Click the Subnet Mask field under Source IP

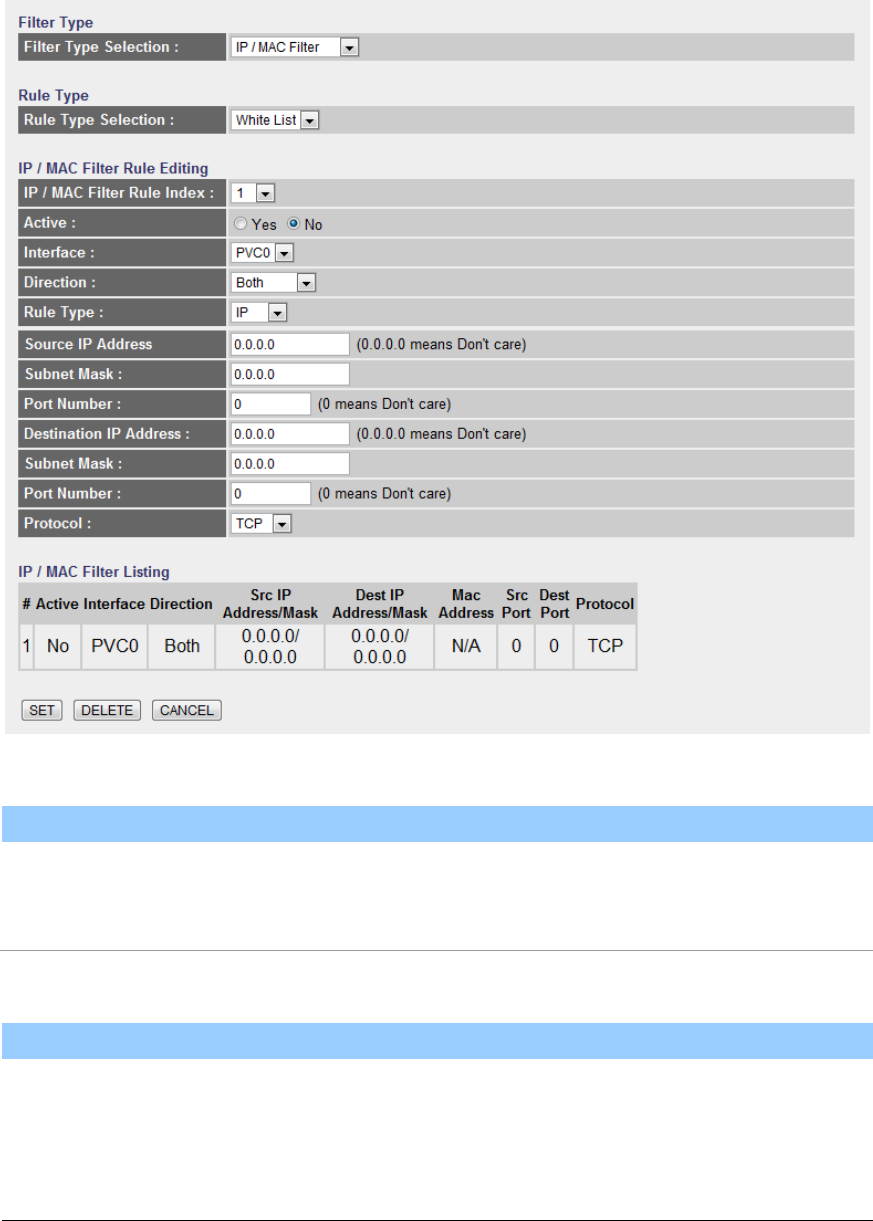290,374
